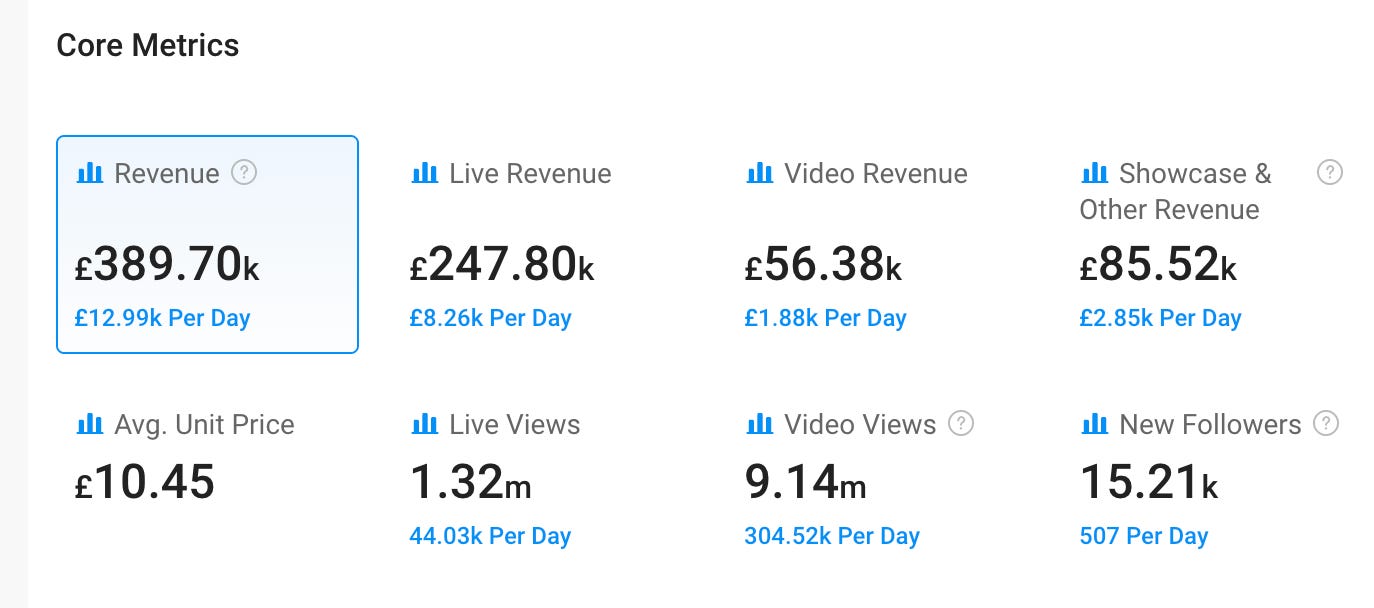
Task: Click the bar chart icon beside Revenue
Action: coord(90,173)
